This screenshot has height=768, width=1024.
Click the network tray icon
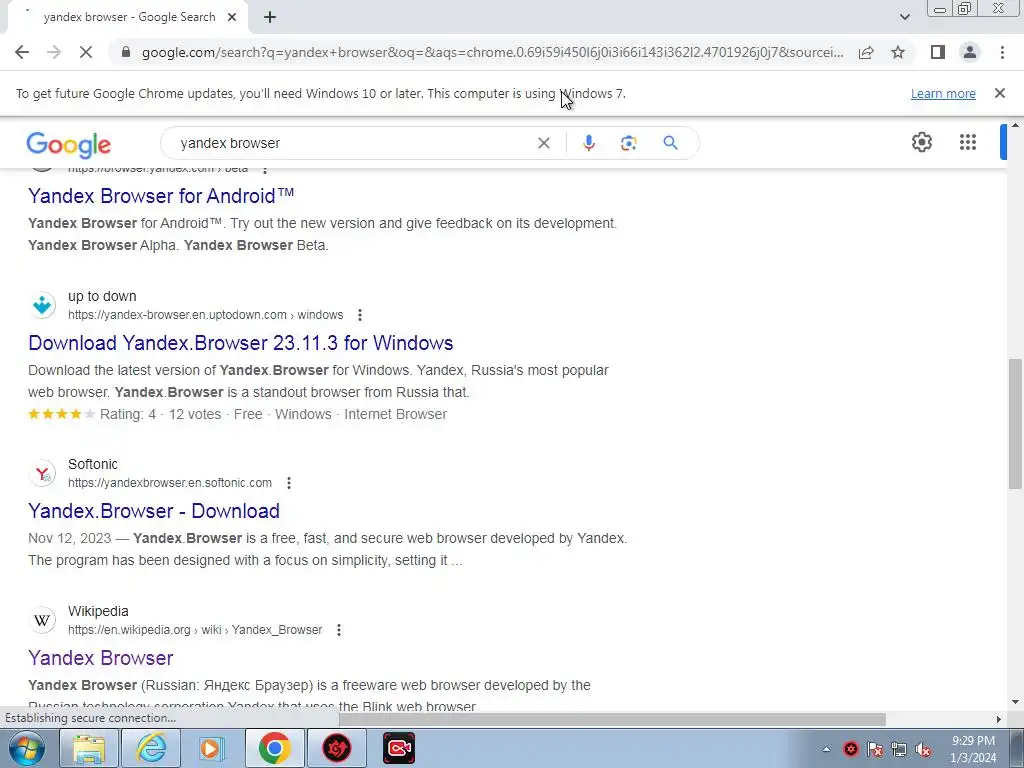pos(899,749)
